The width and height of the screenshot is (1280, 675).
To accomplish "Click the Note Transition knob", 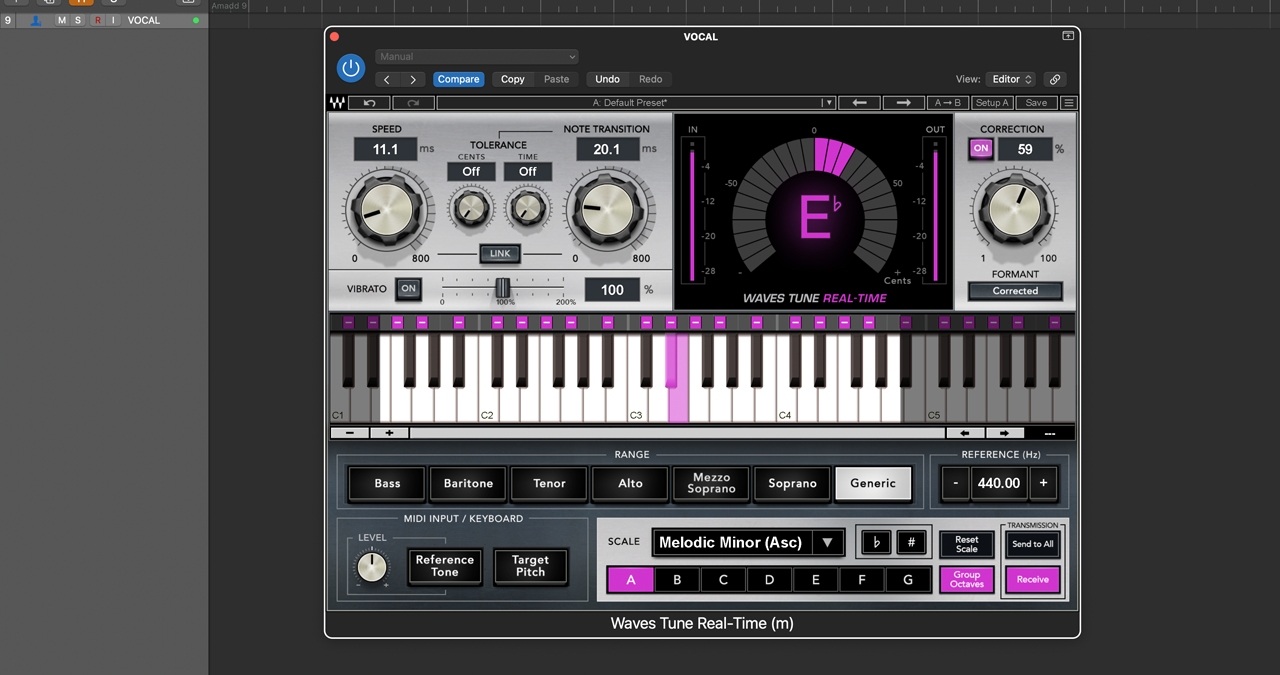I will [607, 210].
